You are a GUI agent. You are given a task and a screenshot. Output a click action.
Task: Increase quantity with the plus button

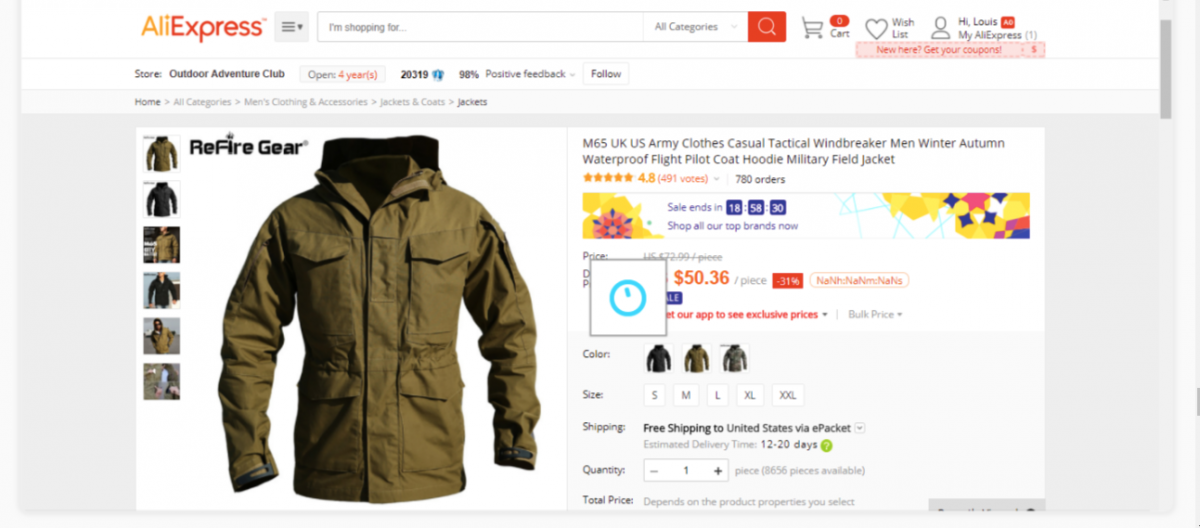click(718, 470)
